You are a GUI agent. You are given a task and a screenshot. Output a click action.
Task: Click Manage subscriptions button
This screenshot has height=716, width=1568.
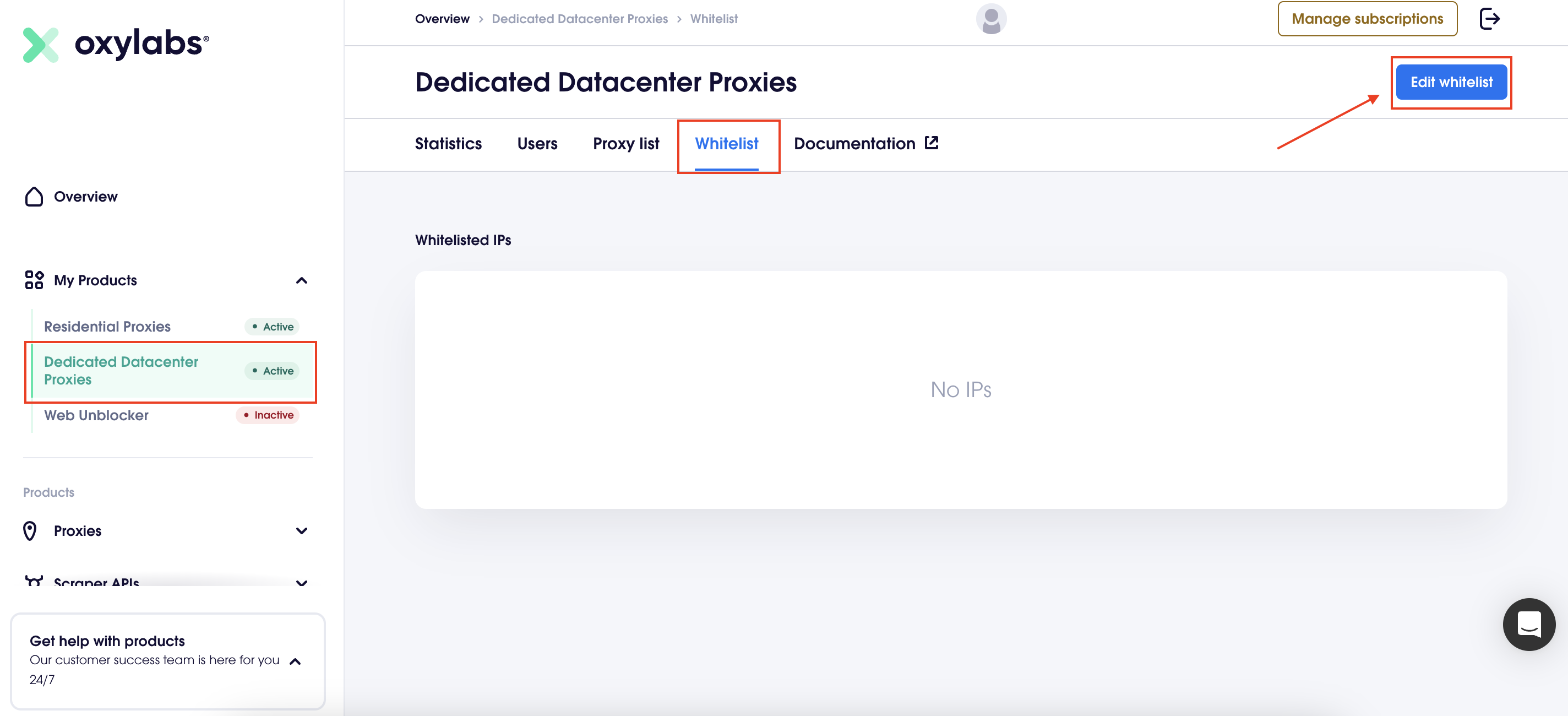click(1366, 19)
